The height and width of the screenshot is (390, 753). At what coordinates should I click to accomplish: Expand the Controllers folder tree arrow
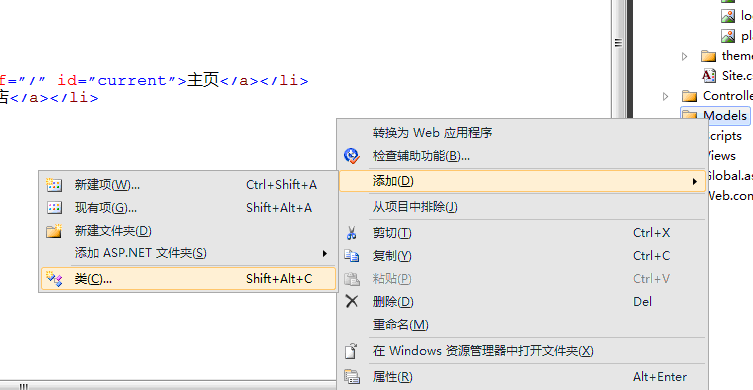coord(666,96)
